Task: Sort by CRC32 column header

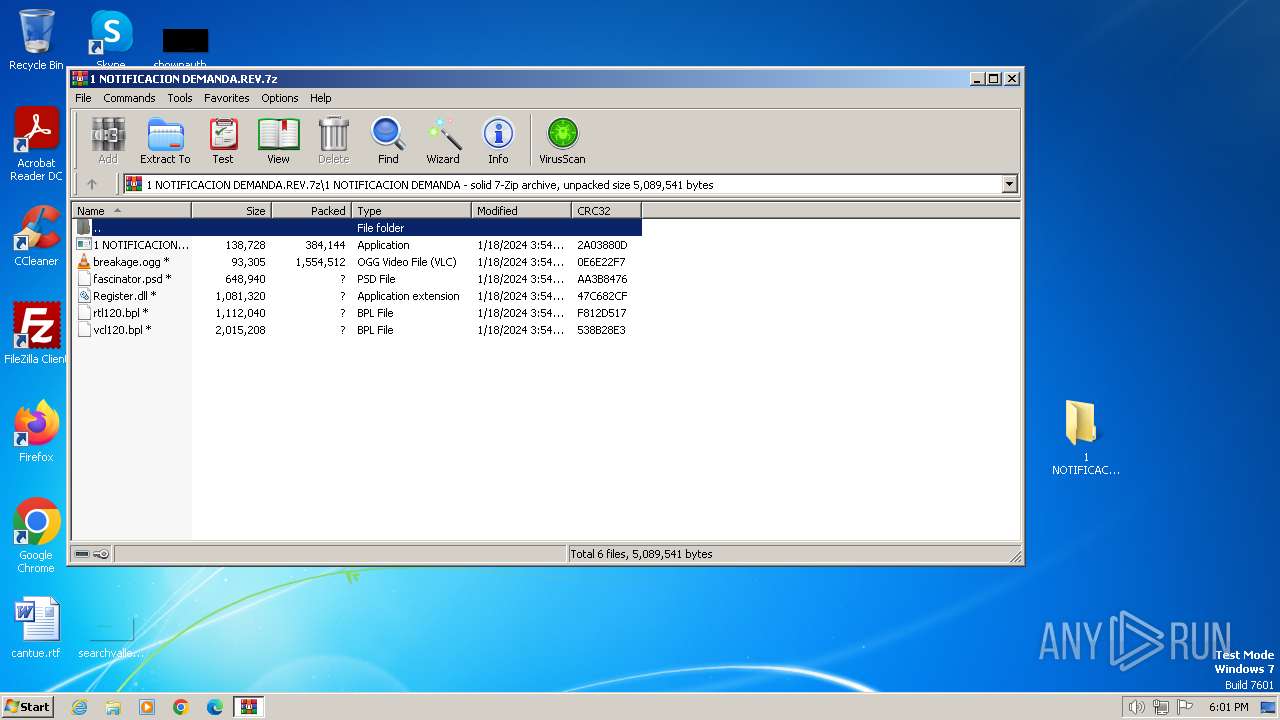Action: click(606, 211)
